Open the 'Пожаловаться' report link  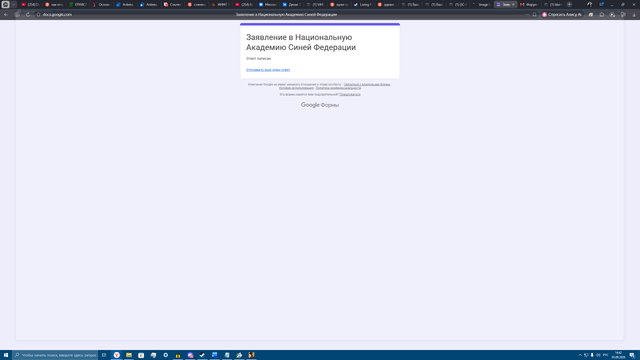point(350,94)
